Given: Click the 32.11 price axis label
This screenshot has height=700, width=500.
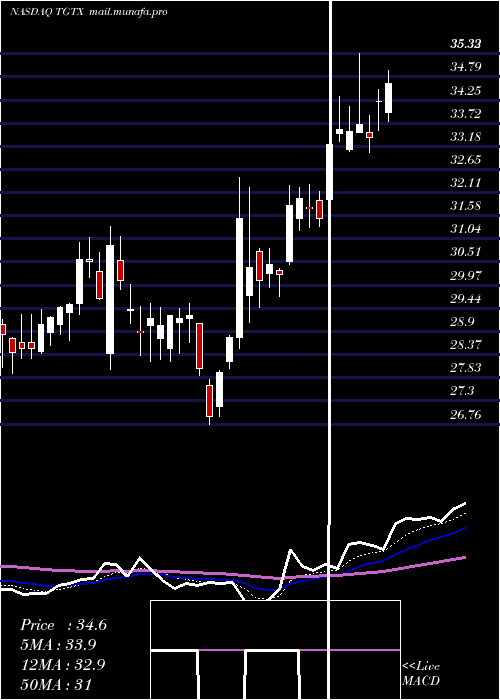Looking at the screenshot, I should [x=466, y=183].
